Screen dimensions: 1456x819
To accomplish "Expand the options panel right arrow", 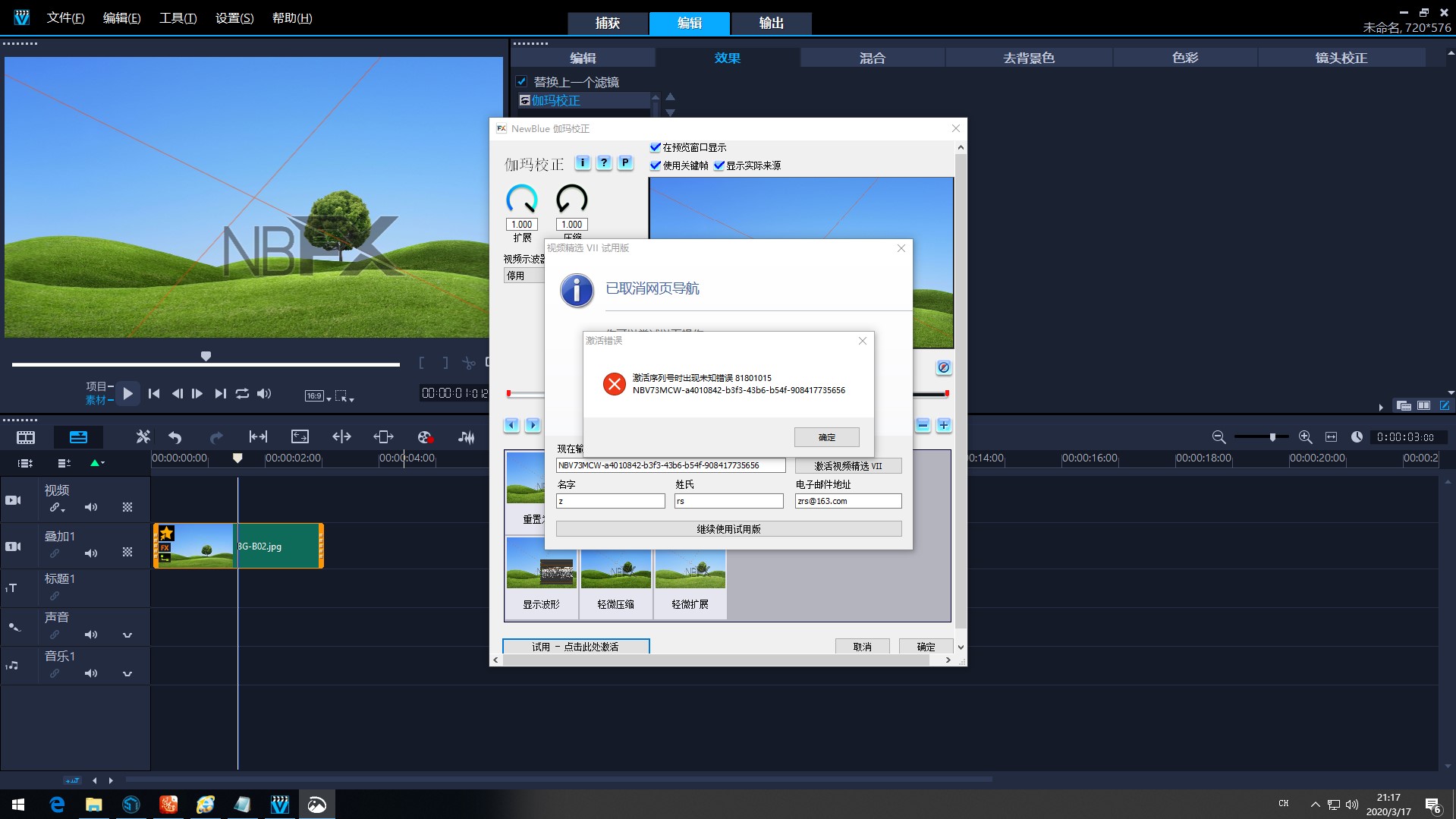I will (1381, 407).
